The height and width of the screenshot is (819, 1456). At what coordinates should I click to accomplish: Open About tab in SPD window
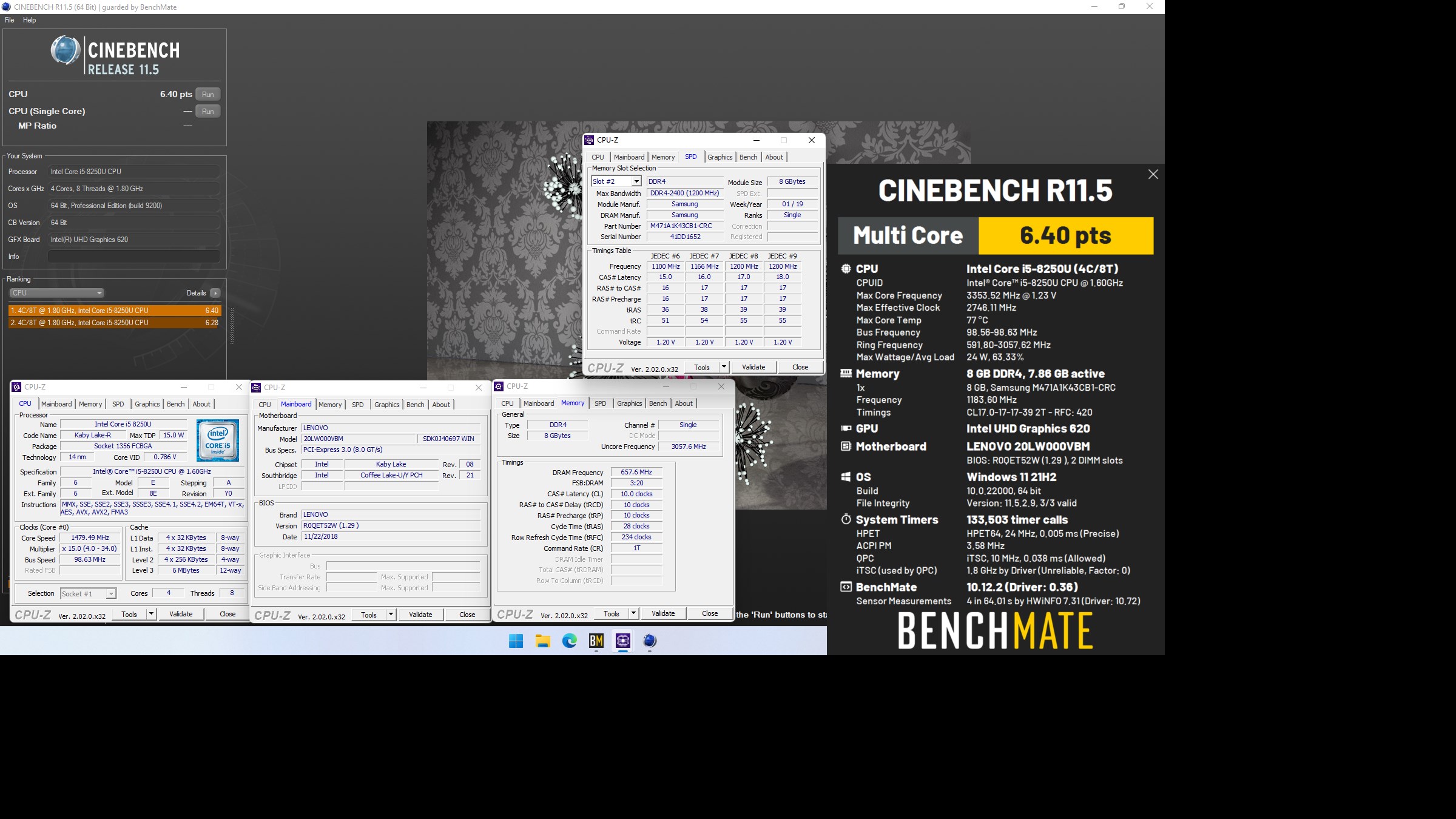(x=774, y=157)
